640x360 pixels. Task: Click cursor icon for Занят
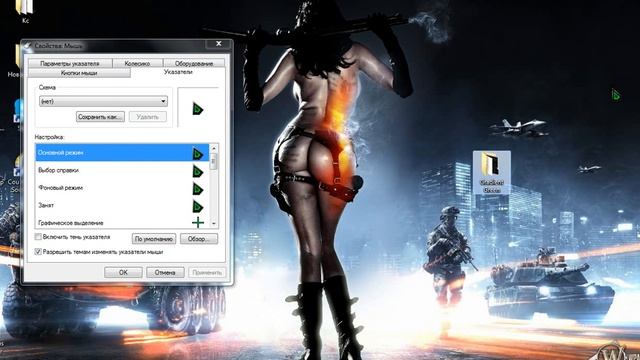[198, 207]
